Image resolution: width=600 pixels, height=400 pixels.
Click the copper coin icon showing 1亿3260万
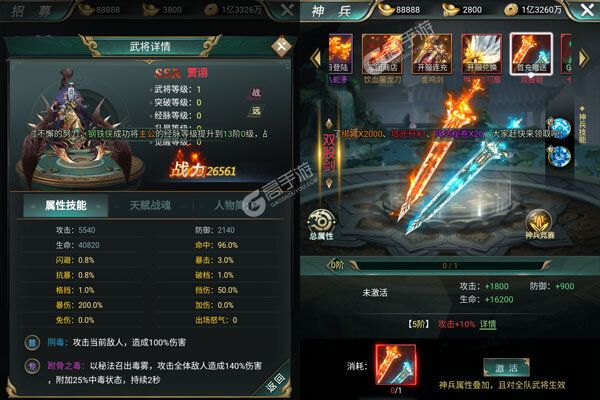[x=511, y=10]
